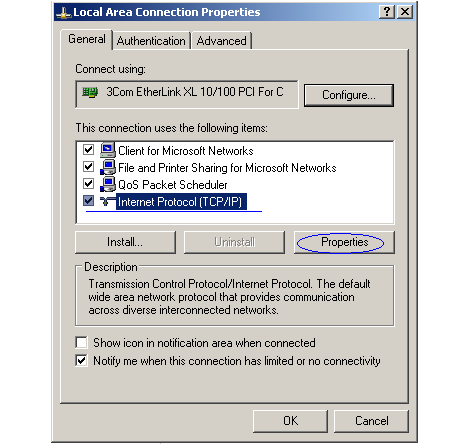Open the Configure adapter button

click(349, 95)
